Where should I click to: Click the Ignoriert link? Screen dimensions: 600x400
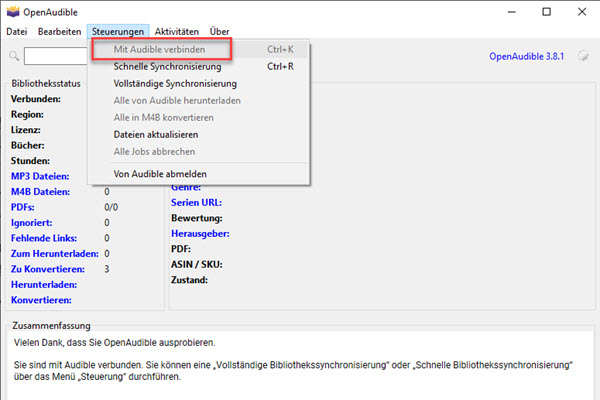click(x=31, y=223)
